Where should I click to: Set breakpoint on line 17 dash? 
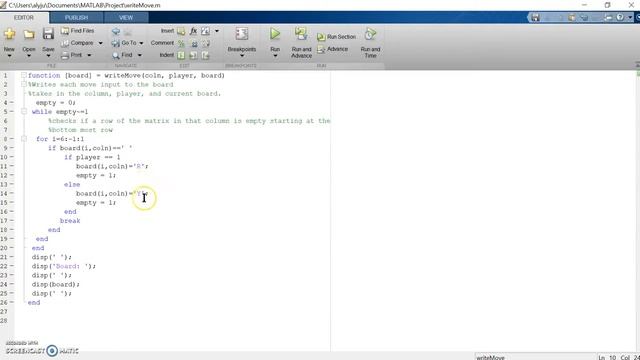point(11,220)
